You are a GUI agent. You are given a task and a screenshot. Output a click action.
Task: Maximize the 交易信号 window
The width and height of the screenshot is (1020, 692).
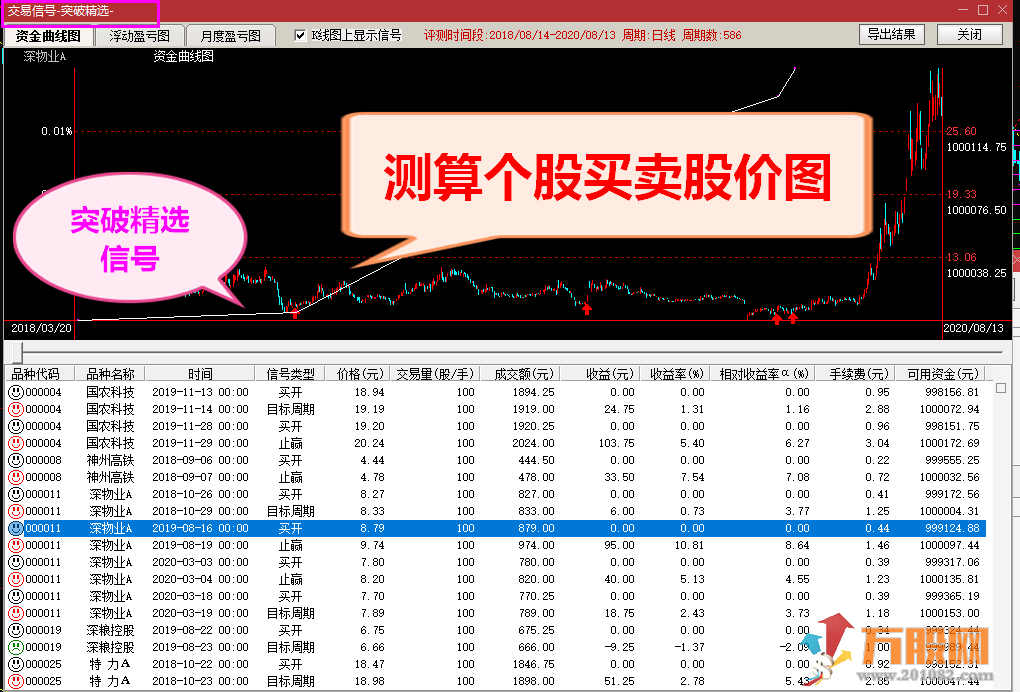click(983, 10)
